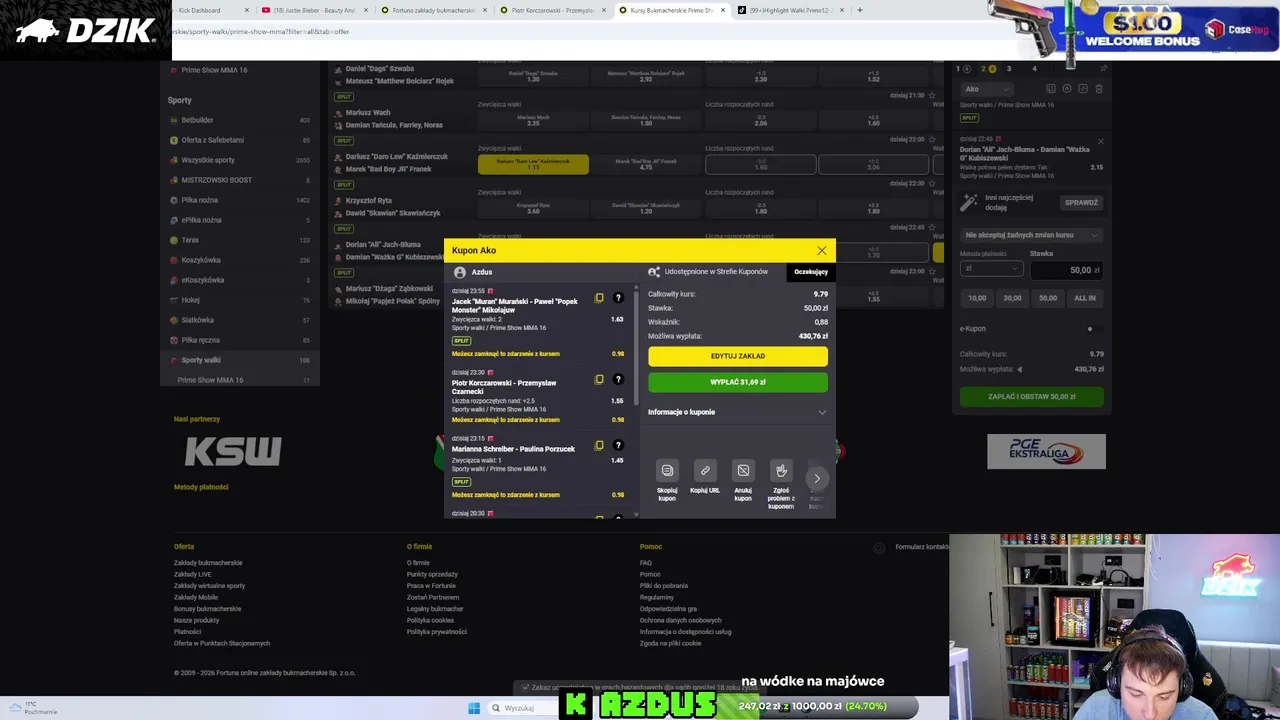This screenshot has width=1280, height=720.
Task: Select the 50,00 stake button
Action: 1048,298
